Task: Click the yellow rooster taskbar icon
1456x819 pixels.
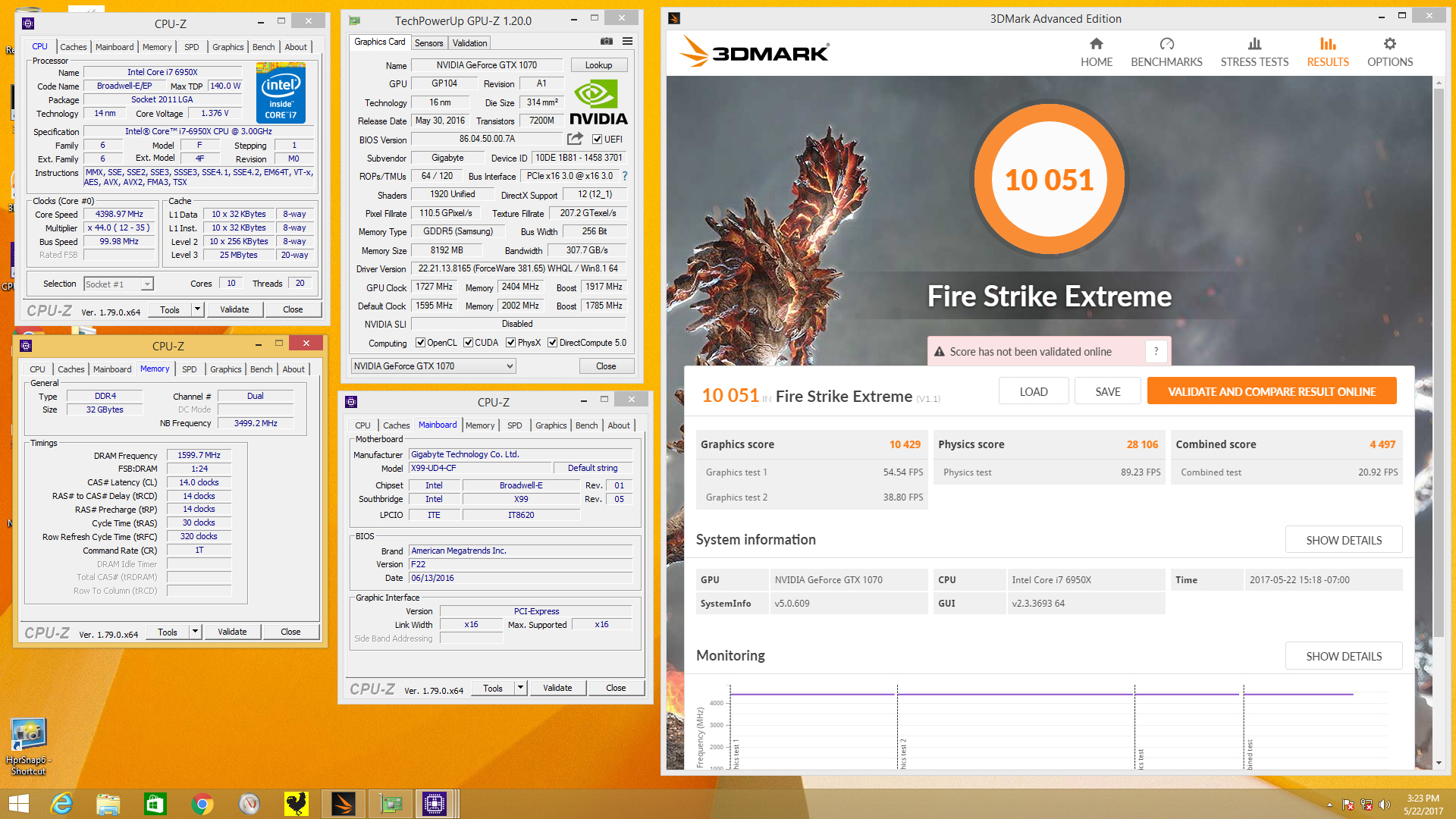Action: tap(297, 804)
